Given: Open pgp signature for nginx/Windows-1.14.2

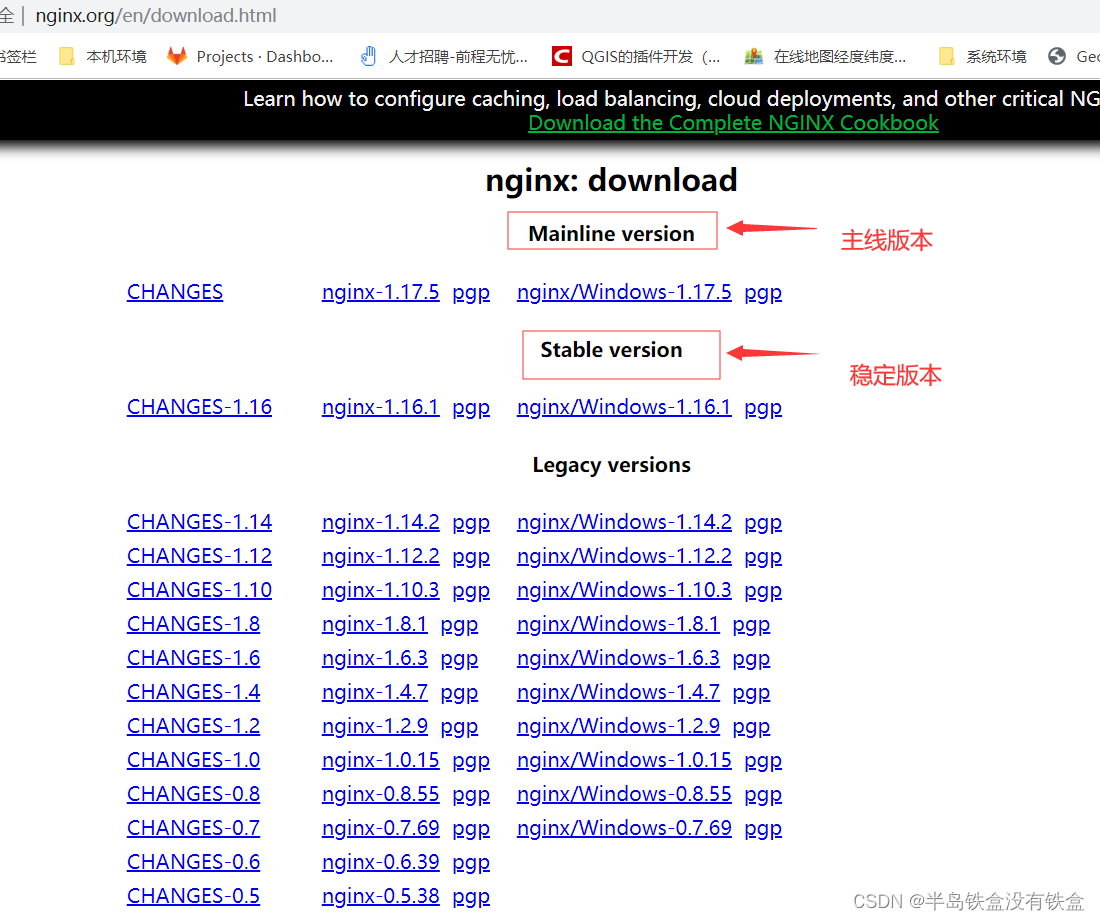Looking at the screenshot, I should [x=763, y=524].
